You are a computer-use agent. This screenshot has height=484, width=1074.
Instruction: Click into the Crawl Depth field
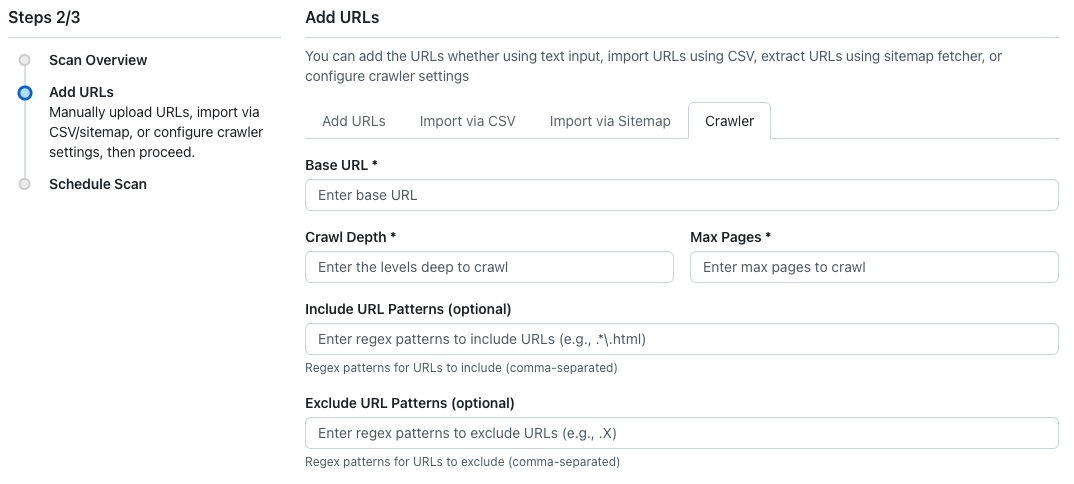[489, 267]
